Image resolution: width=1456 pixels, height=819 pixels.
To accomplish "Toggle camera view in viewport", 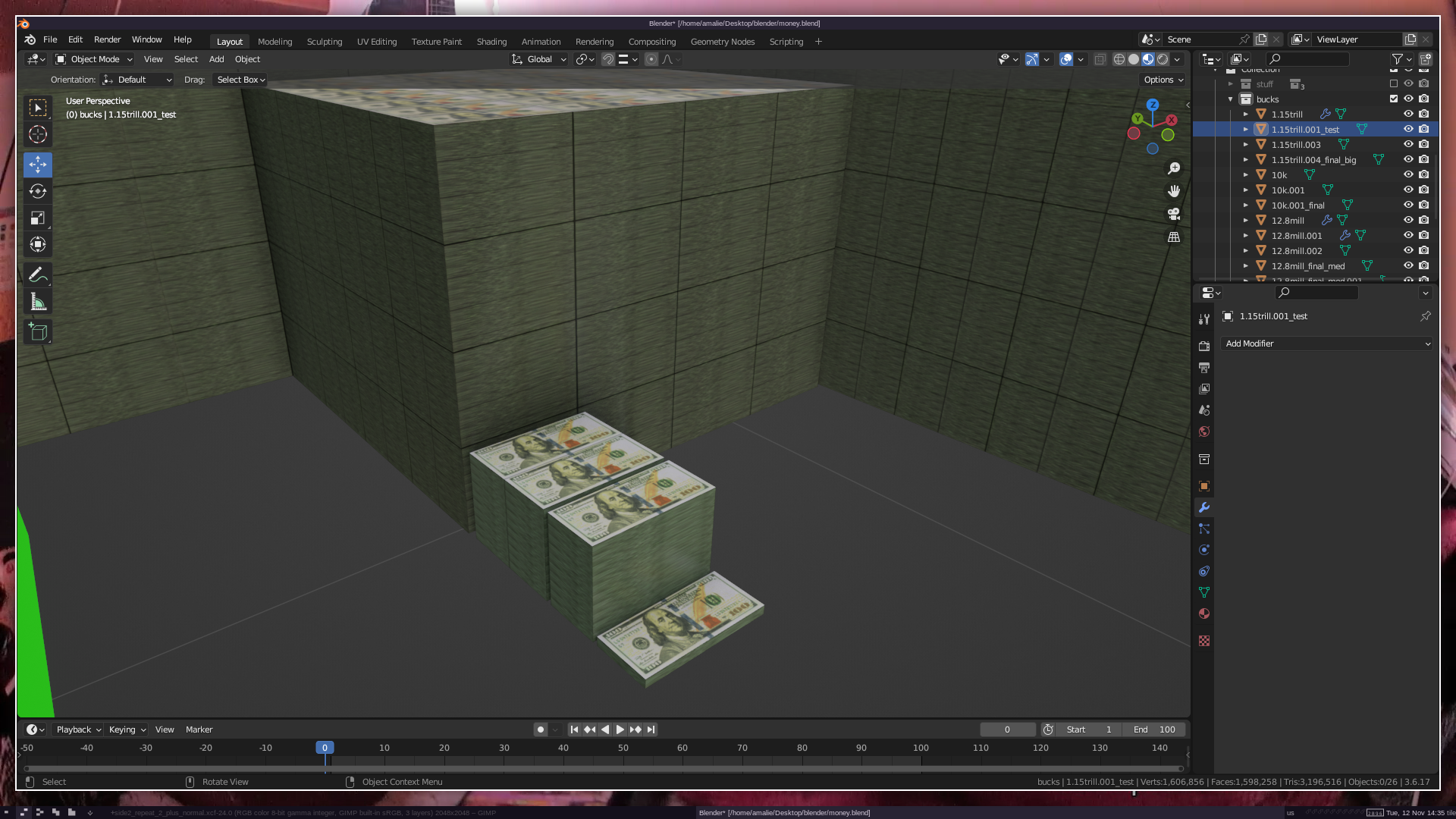I will tap(1174, 214).
